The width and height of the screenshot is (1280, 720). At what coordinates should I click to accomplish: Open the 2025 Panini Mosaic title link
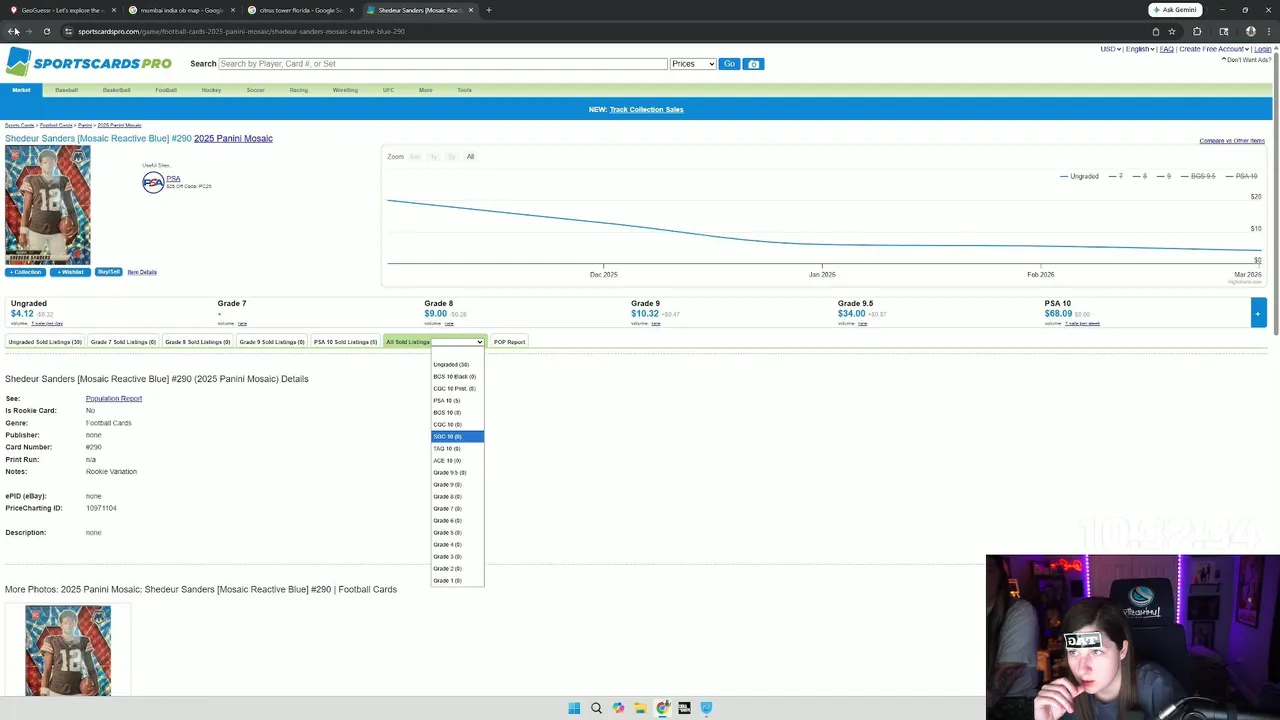coord(233,139)
